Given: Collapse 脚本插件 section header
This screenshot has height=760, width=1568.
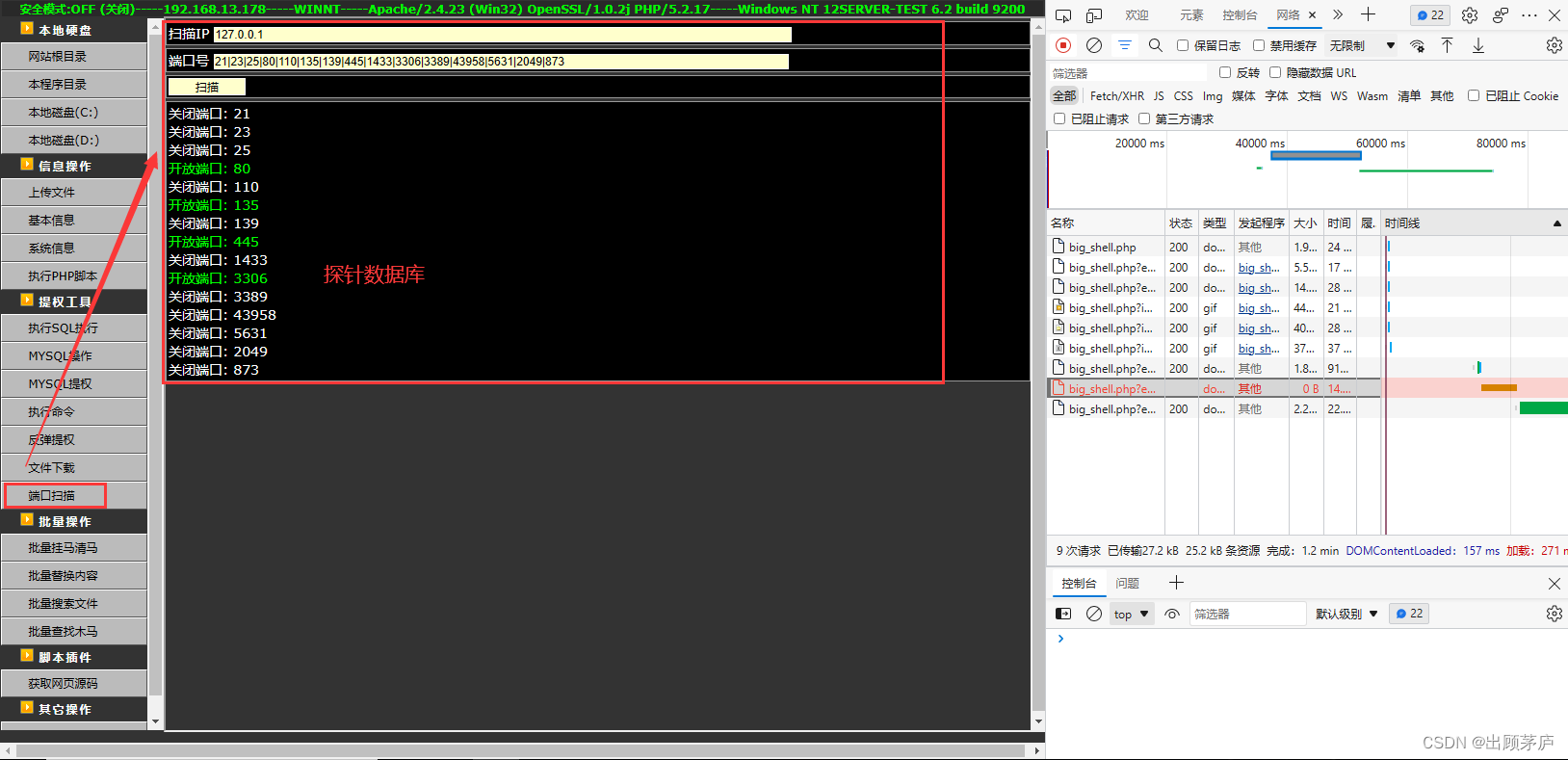Looking at the screenshot, I should click(73, 657).
